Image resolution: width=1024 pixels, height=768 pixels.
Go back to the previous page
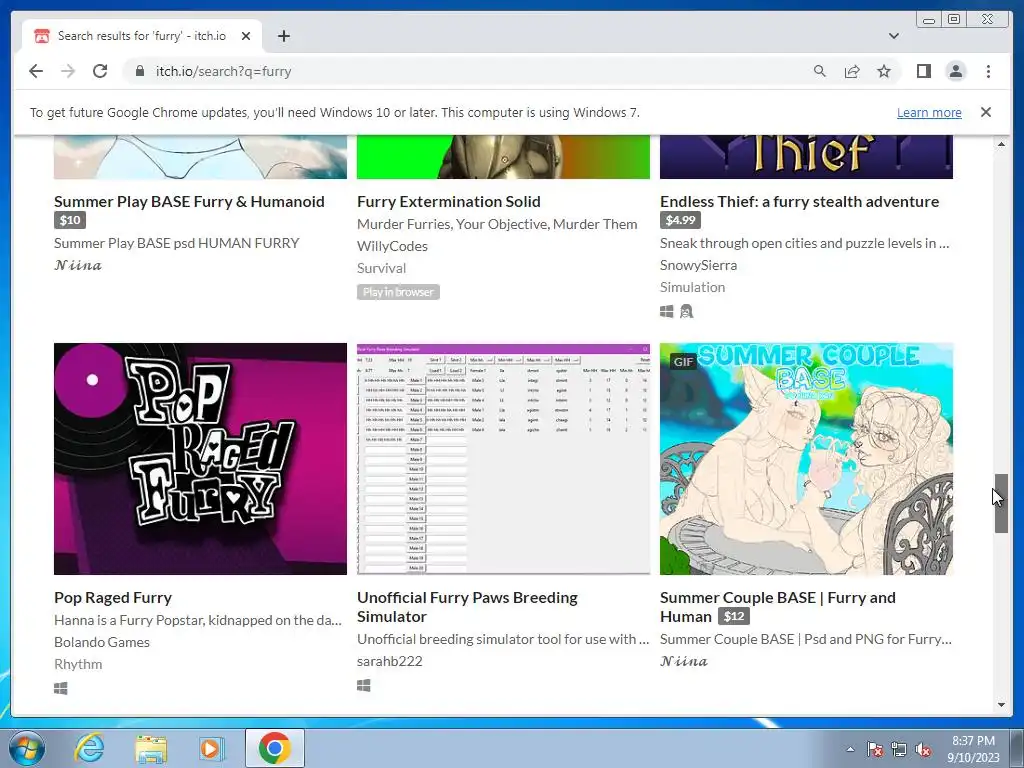click(36, 71)
